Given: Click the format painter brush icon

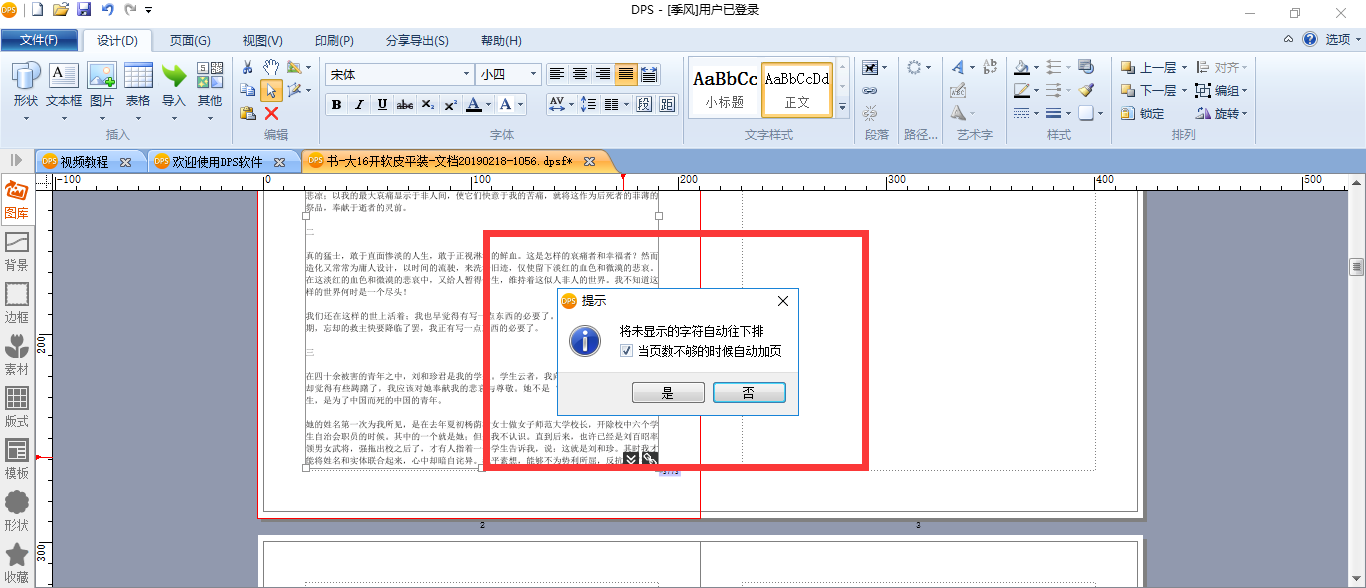Looking at the screenshot, I should [1087, 89].
